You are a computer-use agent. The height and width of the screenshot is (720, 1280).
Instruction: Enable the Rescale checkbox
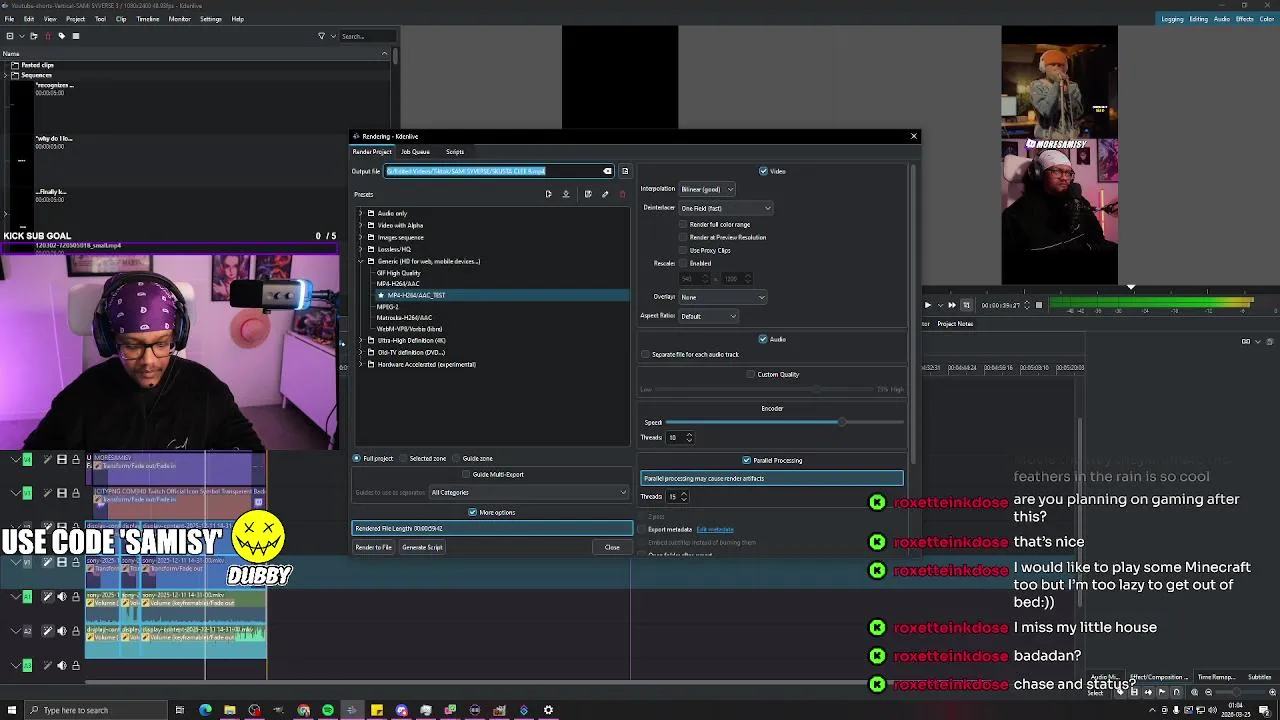(684, 263)
